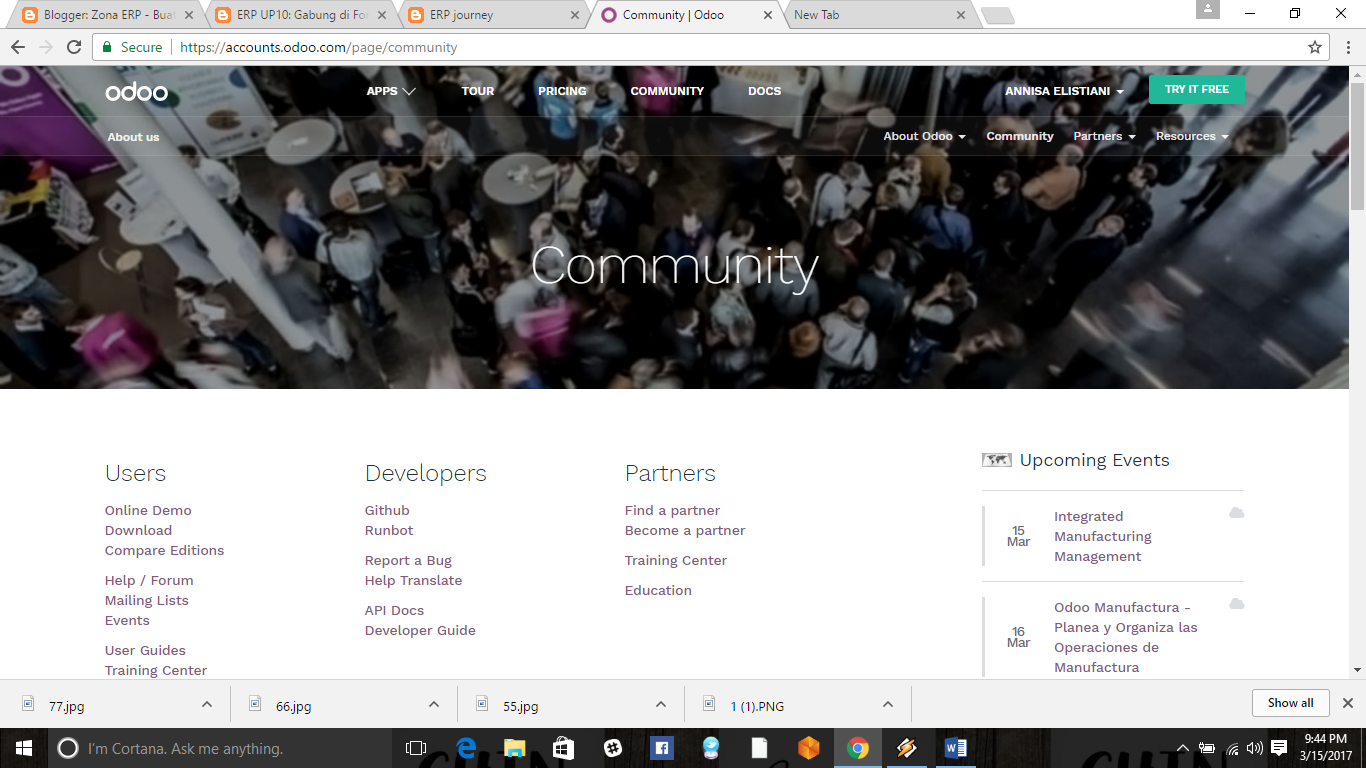
Task: Close the ERP journey tab
Action: (574, 15)
